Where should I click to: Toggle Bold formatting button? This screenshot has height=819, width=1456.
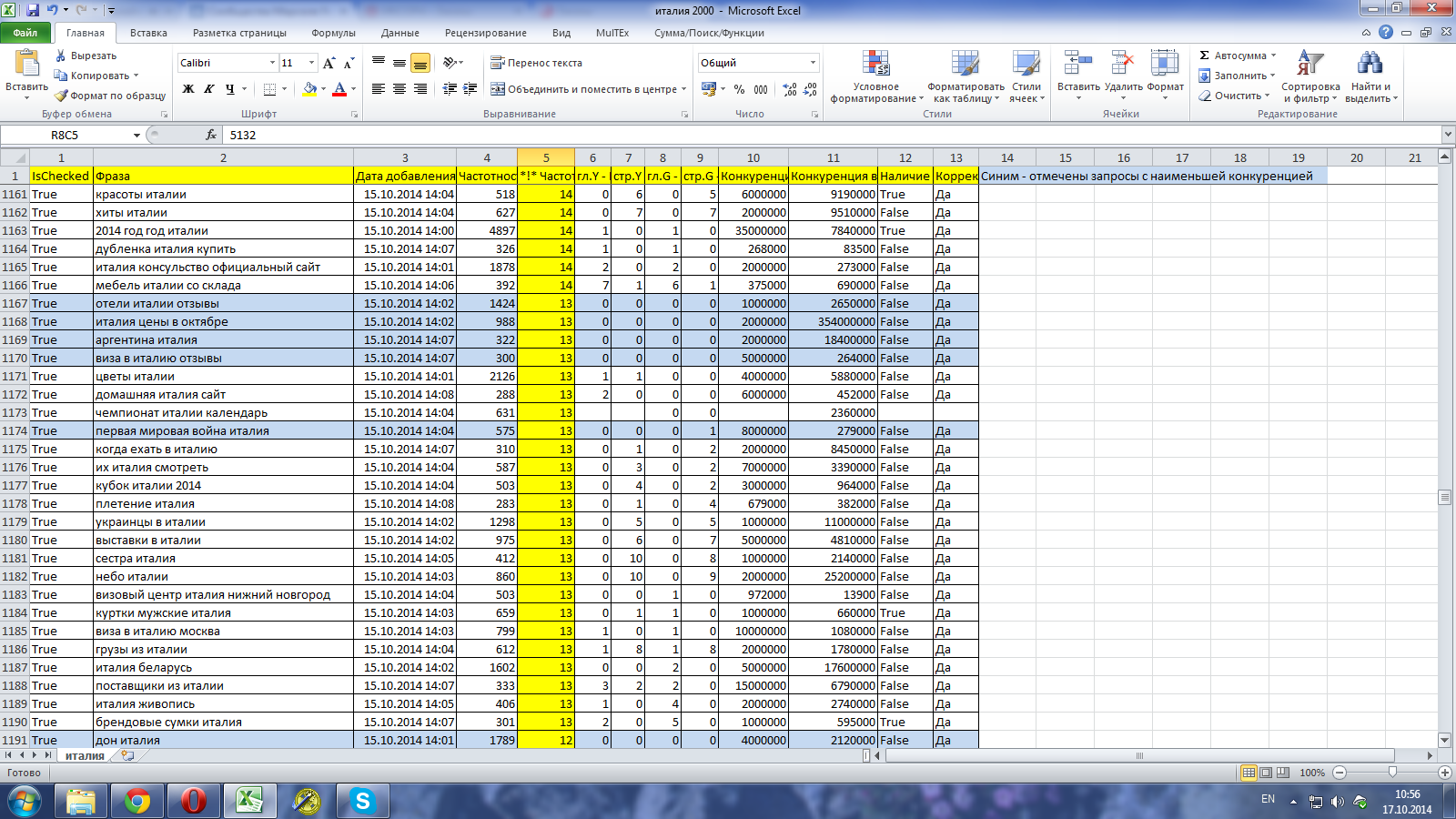tap(188, 89)
